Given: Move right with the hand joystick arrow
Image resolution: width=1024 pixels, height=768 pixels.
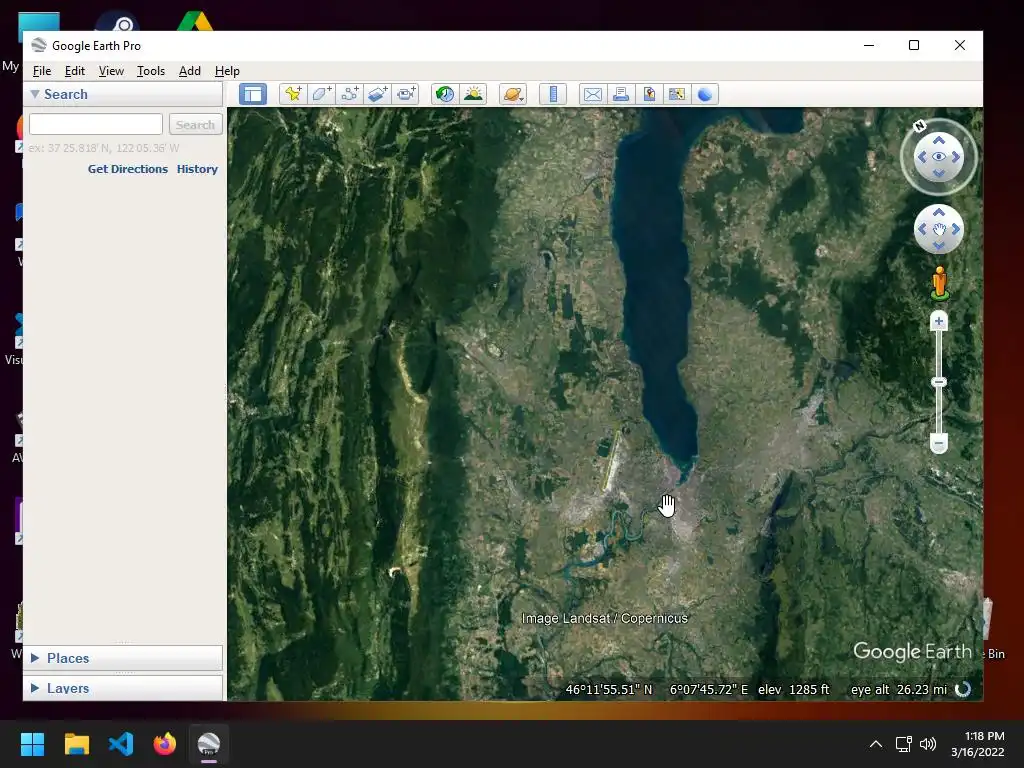Looking at the screenshot, I should tap(956, 229).
